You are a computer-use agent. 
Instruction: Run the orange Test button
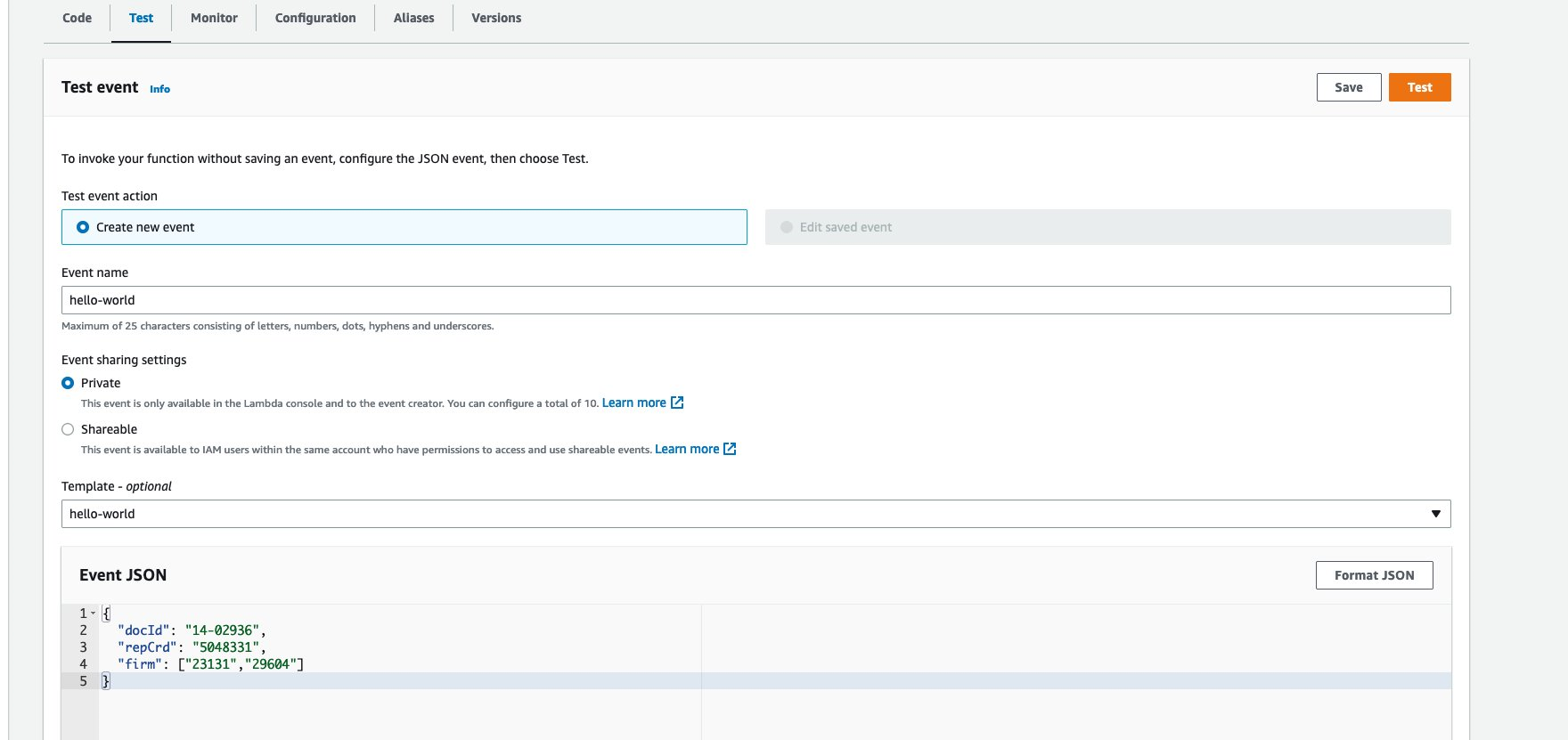coord(1420,87)
